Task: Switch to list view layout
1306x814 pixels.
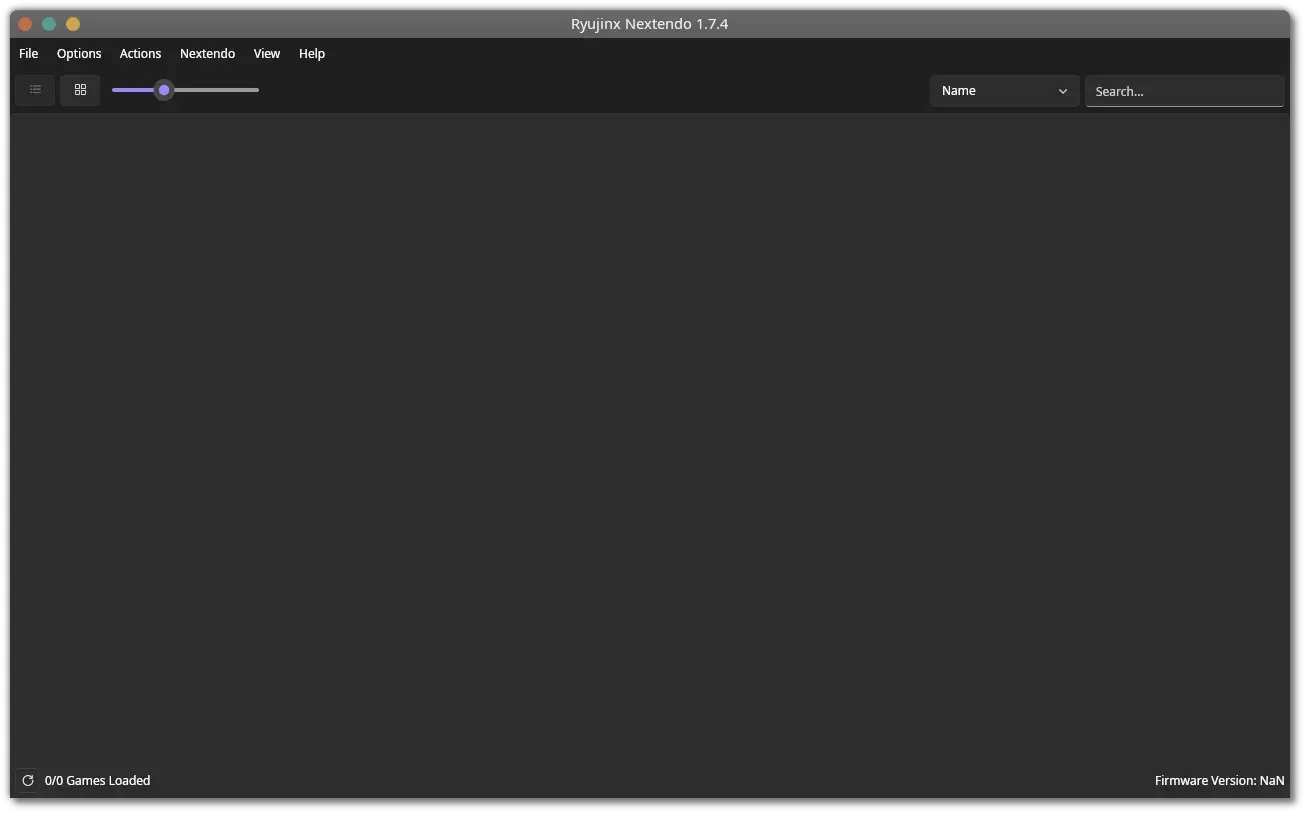Action: click(x=35, y=90)
